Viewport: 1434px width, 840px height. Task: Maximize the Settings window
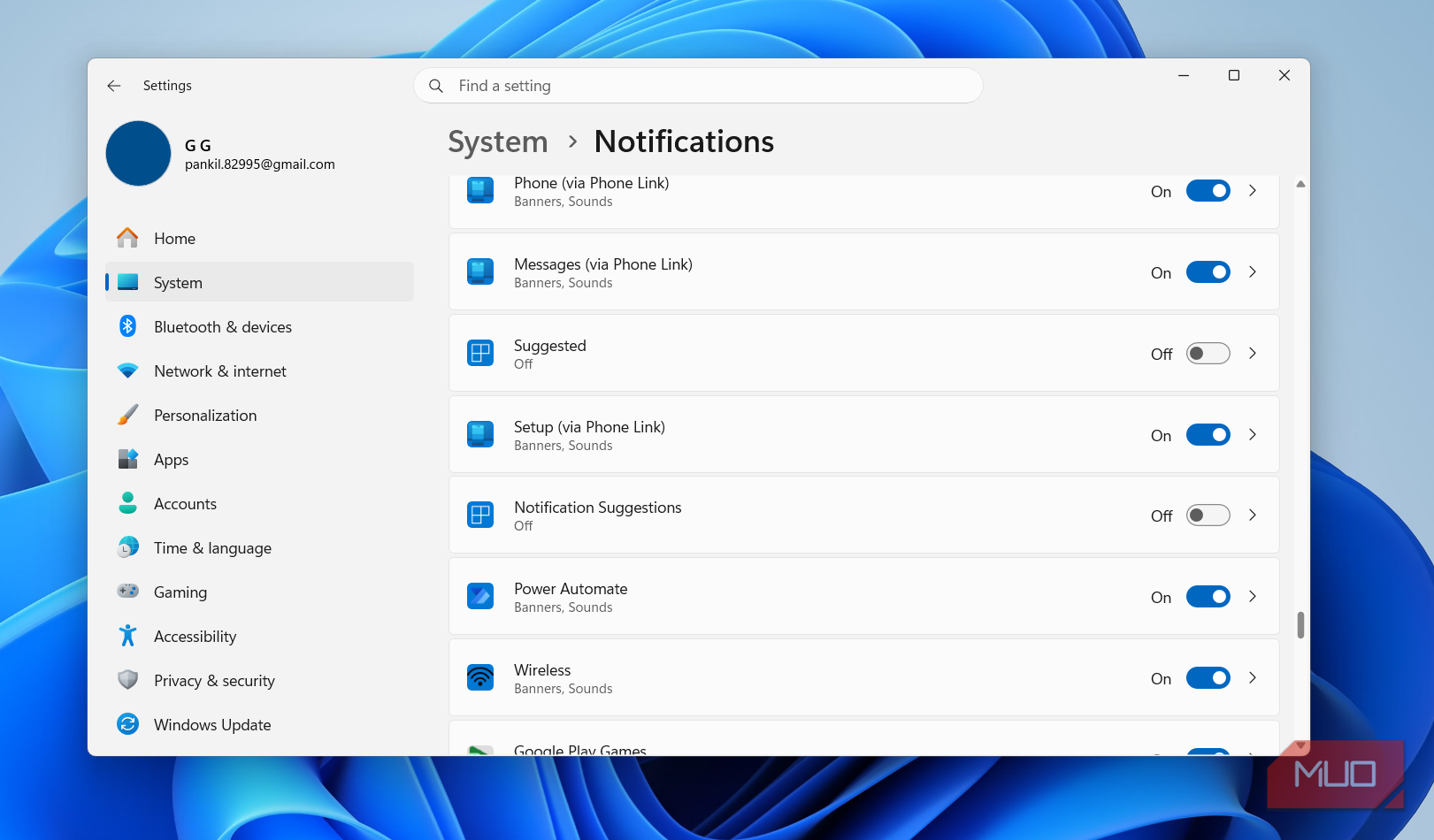tap(1234, 76)
